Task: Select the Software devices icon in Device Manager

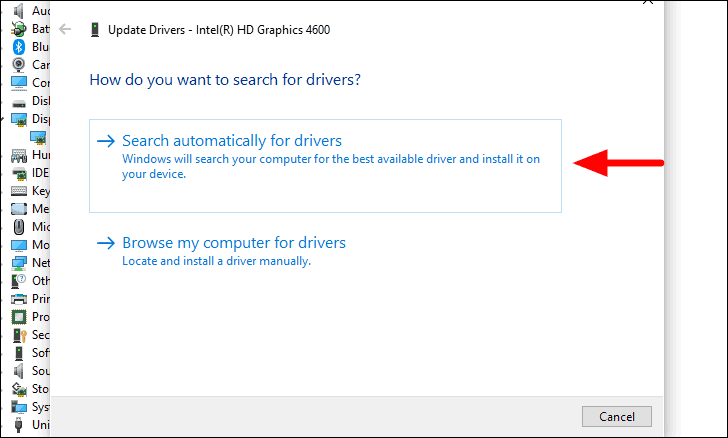Action: pos(19,353)
